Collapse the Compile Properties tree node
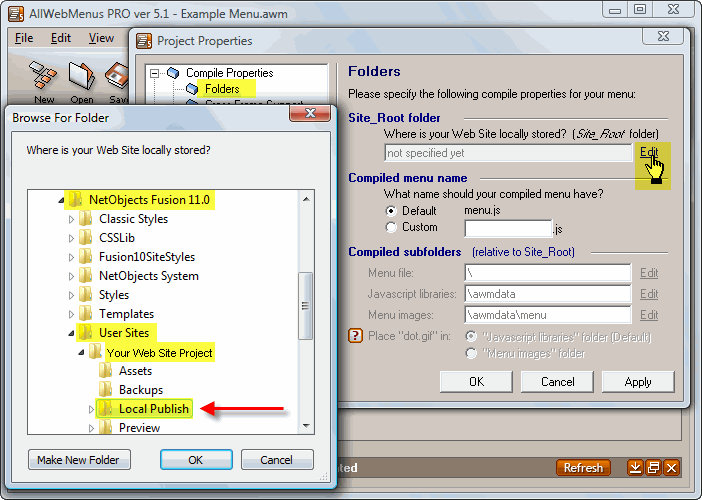 (154, 73)
